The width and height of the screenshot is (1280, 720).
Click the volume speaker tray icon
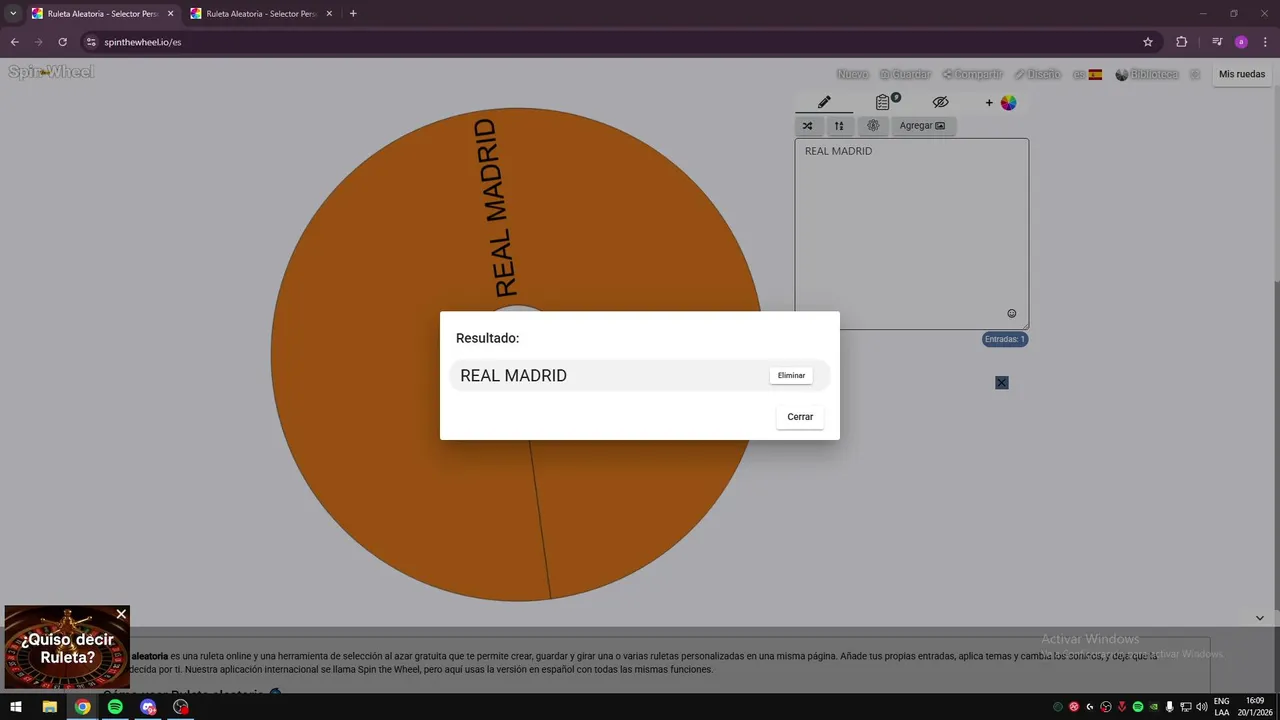tap(1201, 707)
